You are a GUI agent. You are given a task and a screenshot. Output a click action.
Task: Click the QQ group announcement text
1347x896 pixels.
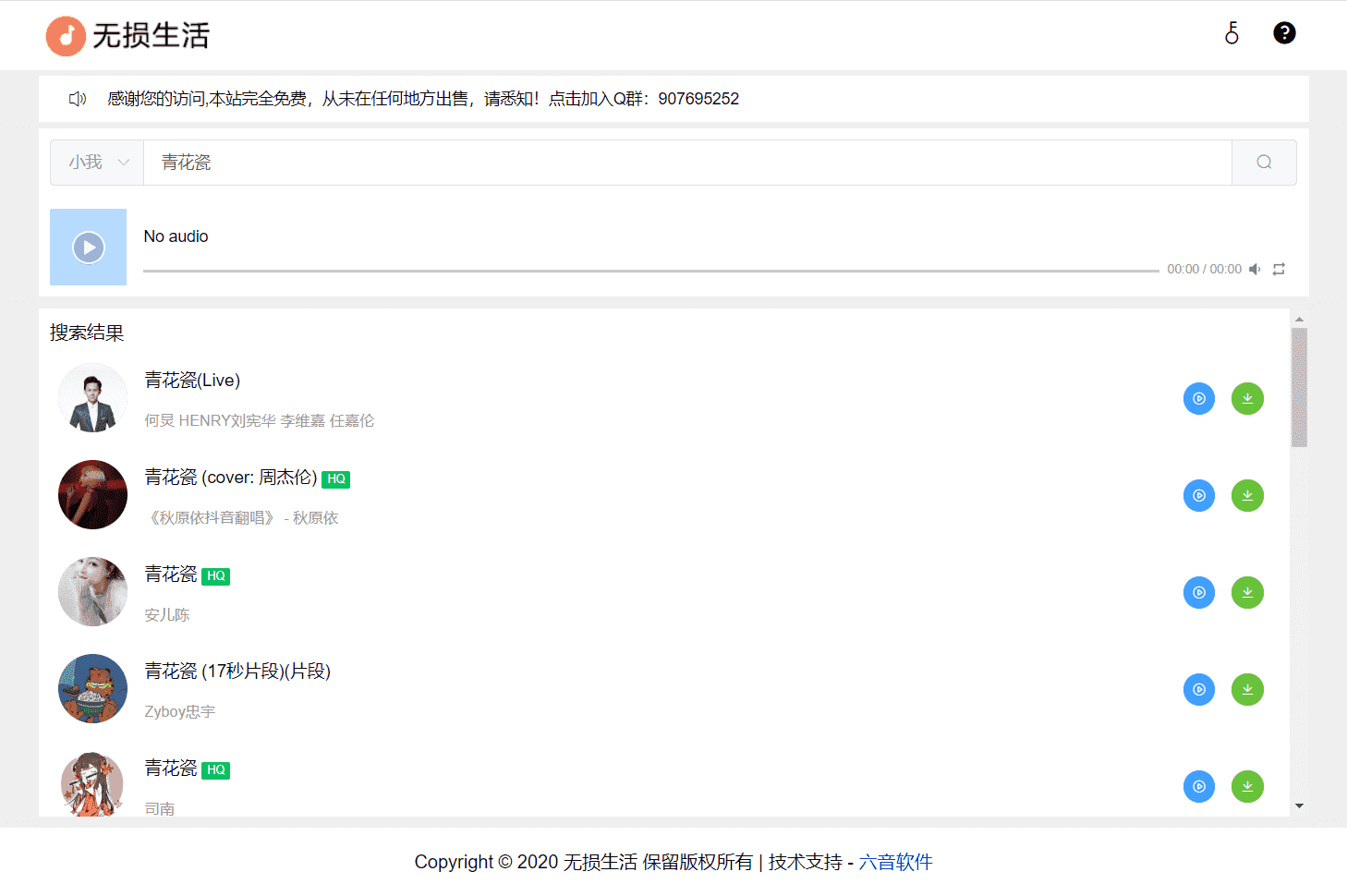[423, 99]
